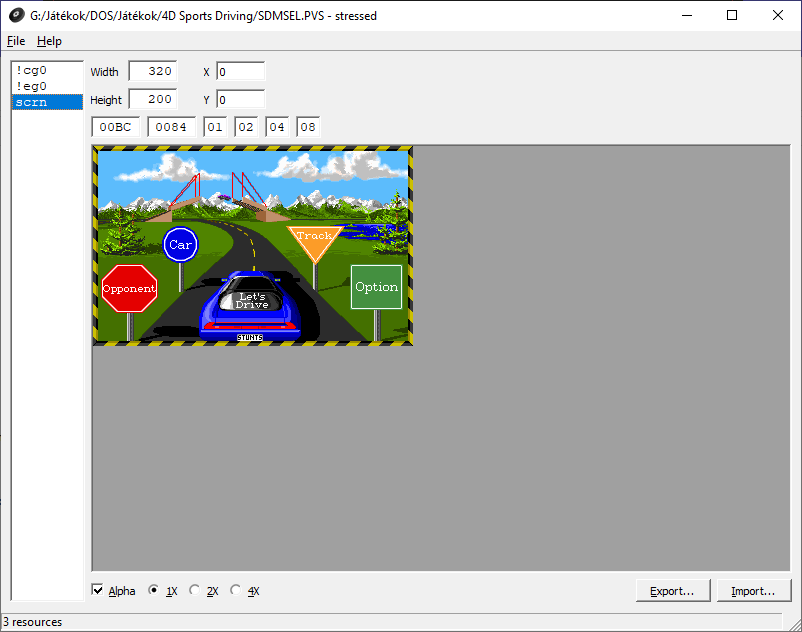Minimize the stressed window
802x632 pixels.
click(x=687, y=15)
